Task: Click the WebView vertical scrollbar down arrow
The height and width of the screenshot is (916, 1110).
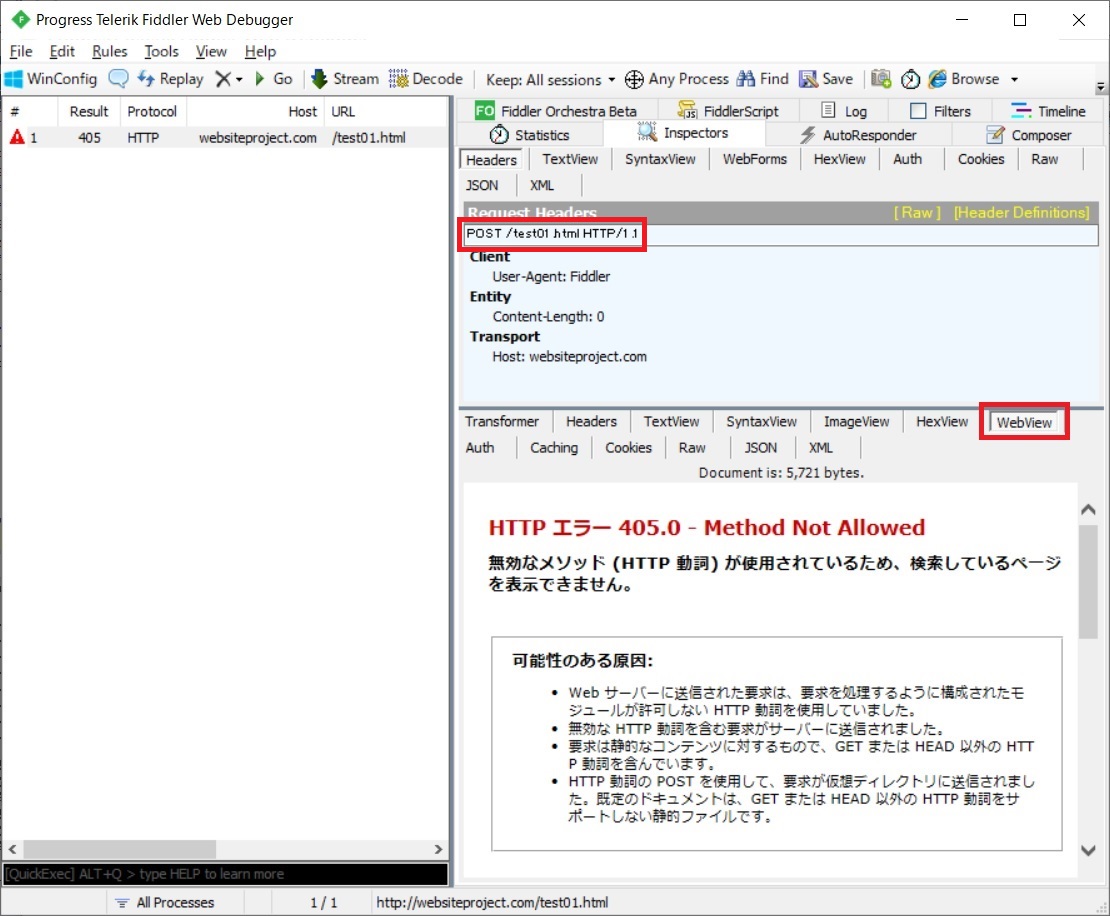Action: 1089,850
